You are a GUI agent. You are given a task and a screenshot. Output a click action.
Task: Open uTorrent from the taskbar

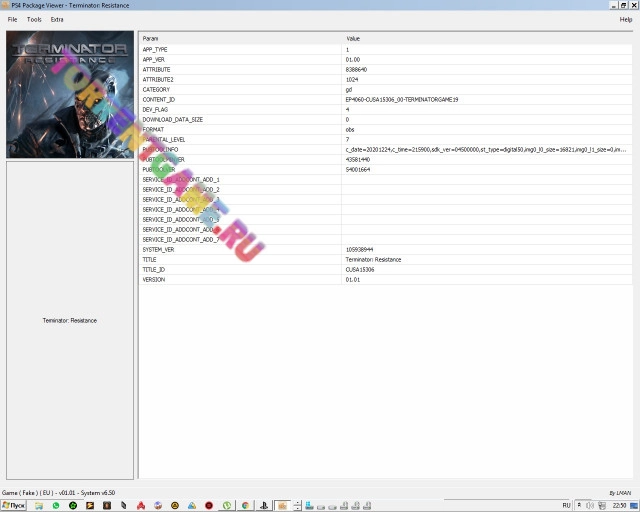point(227,505)
